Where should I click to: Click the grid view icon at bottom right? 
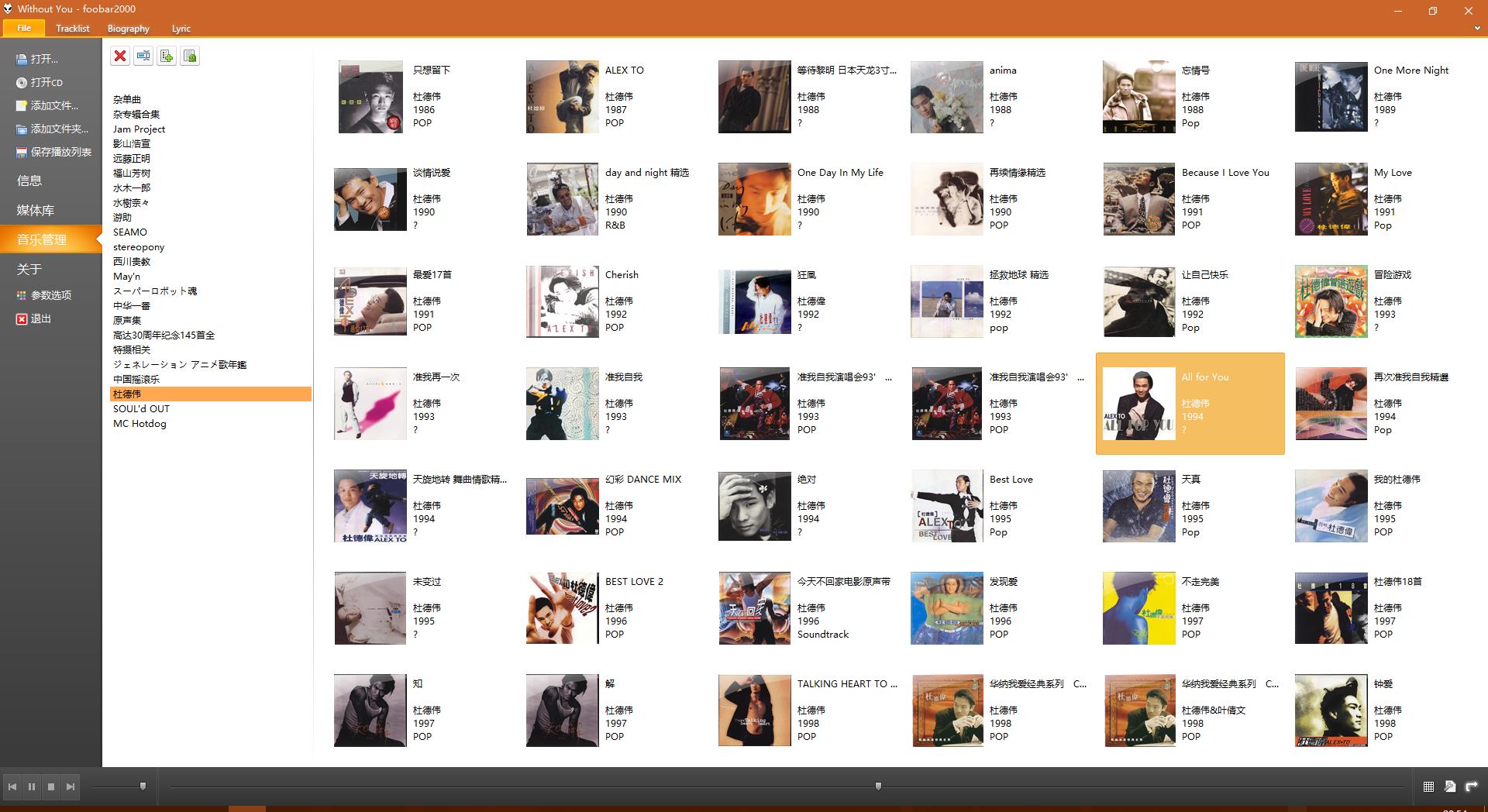(x=1428, y=786)
